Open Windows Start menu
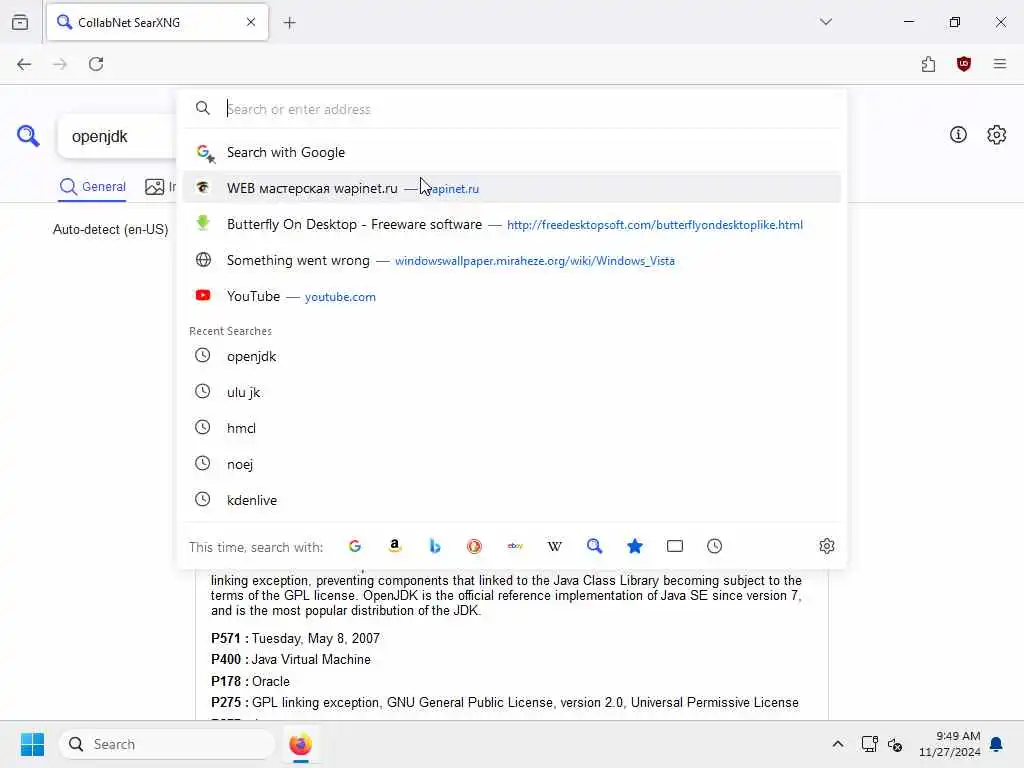 click(x=32, y=744)
